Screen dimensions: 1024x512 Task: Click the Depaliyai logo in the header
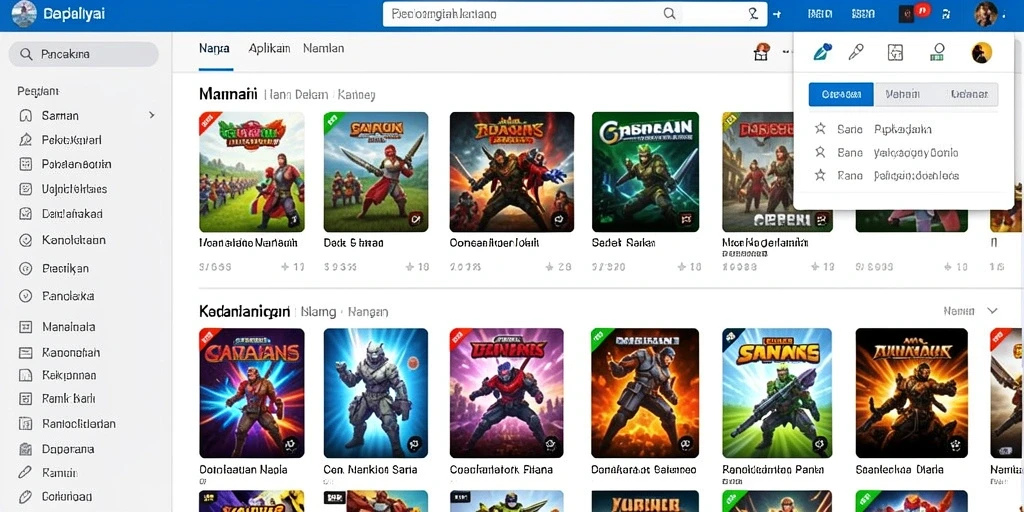[x=58, y=14]
